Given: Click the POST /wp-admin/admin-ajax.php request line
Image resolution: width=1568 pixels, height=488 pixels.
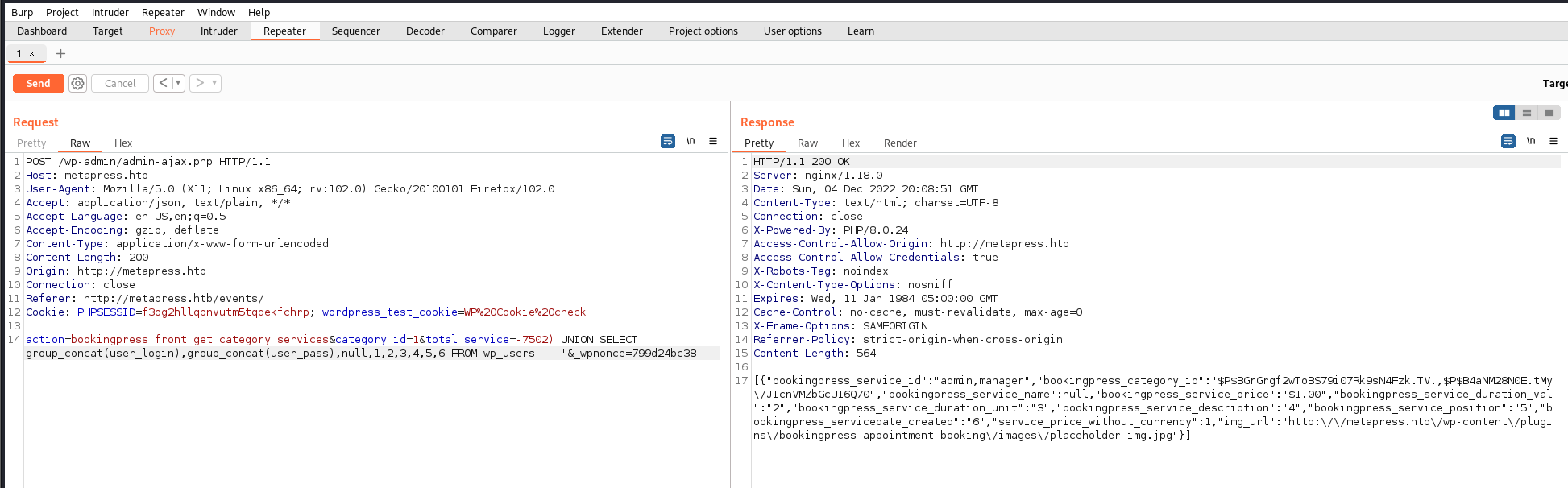Looking at the screenshot, I should click(x=148, y=162).
